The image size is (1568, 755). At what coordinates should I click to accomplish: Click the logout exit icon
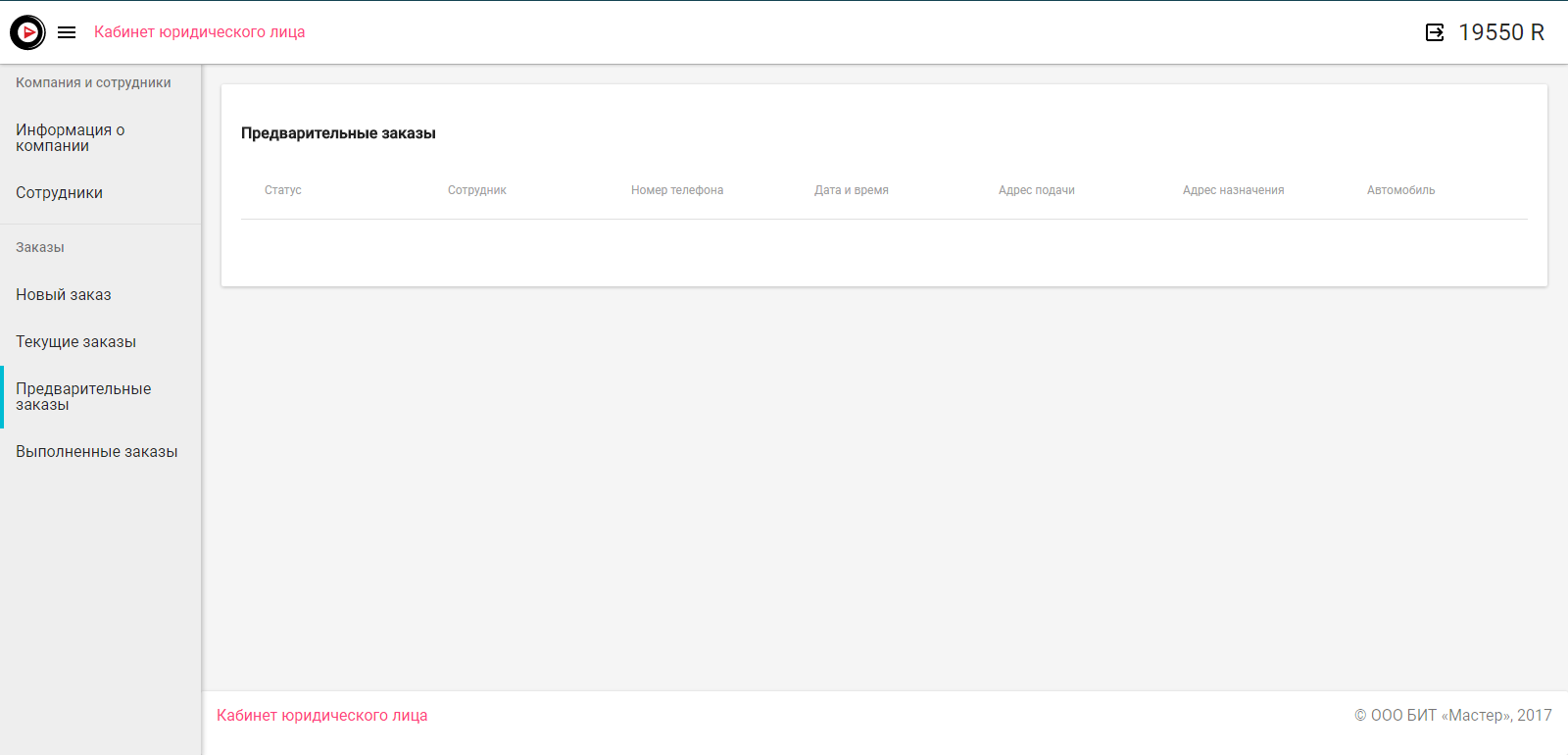(x=1435, y=32)
